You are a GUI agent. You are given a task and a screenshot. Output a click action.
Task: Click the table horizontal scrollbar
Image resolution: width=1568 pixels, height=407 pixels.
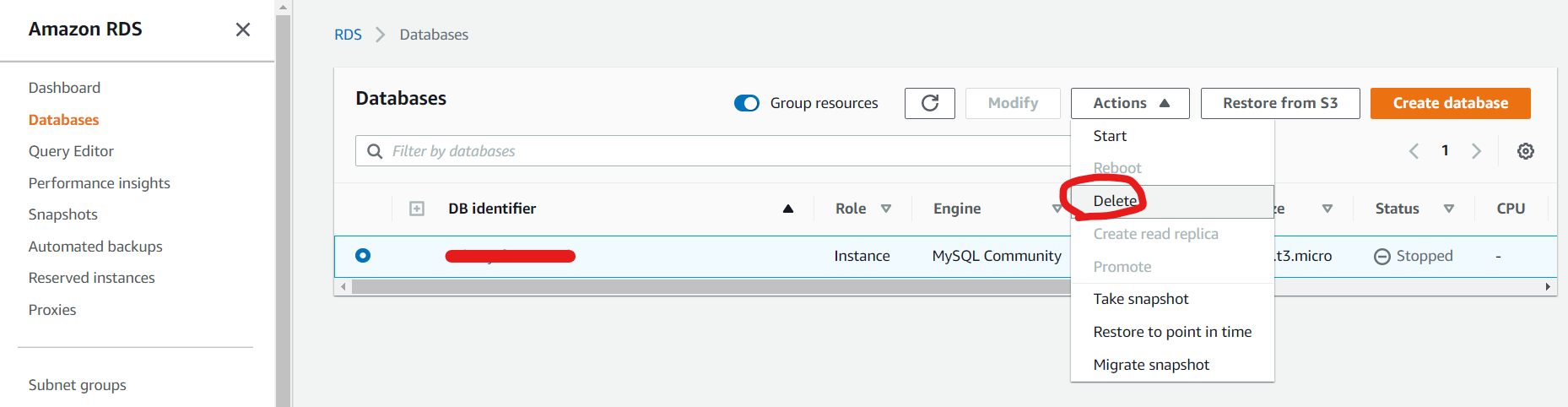(x=711, y=287)
